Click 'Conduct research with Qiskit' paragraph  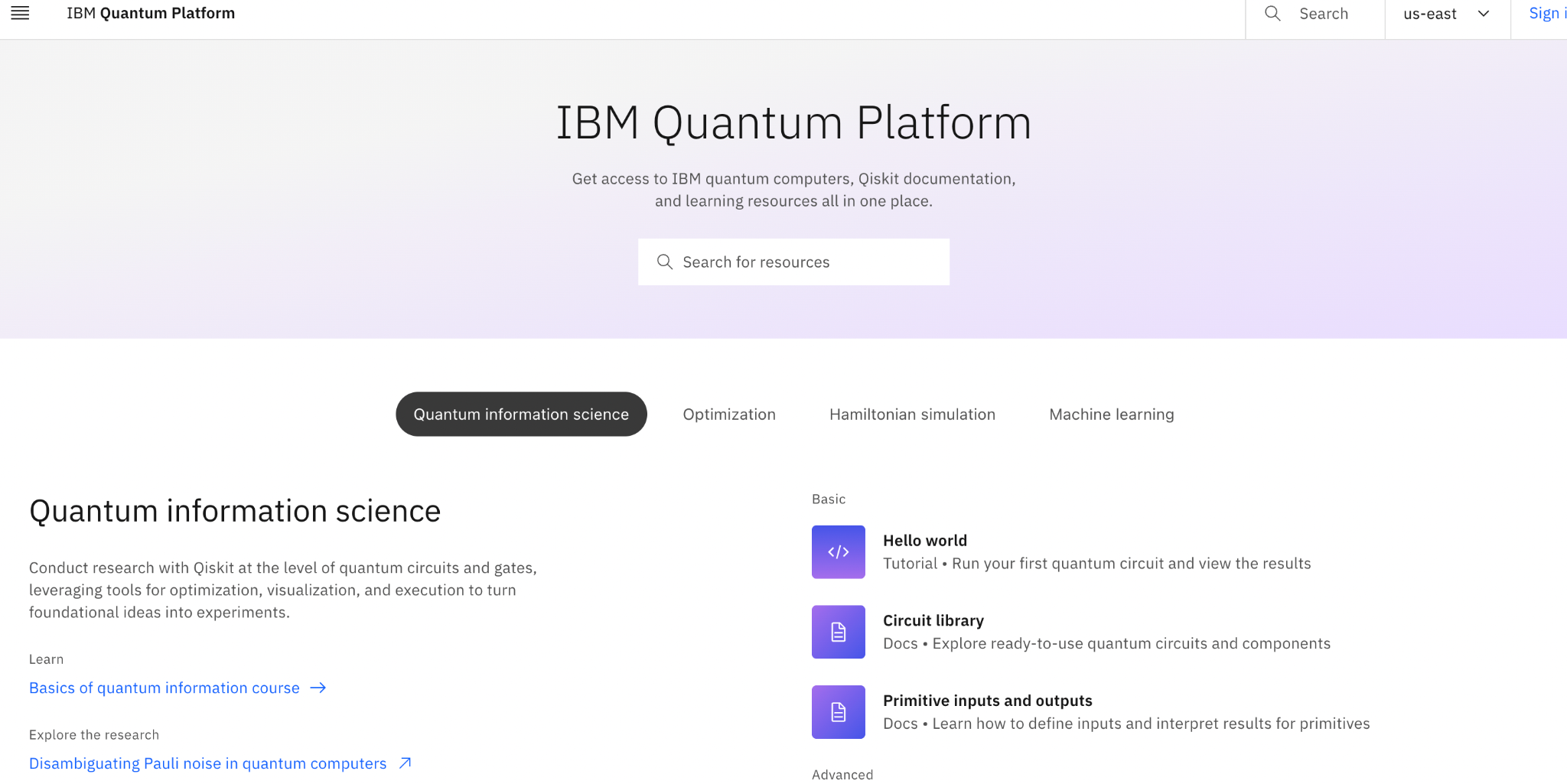(283, 590)
